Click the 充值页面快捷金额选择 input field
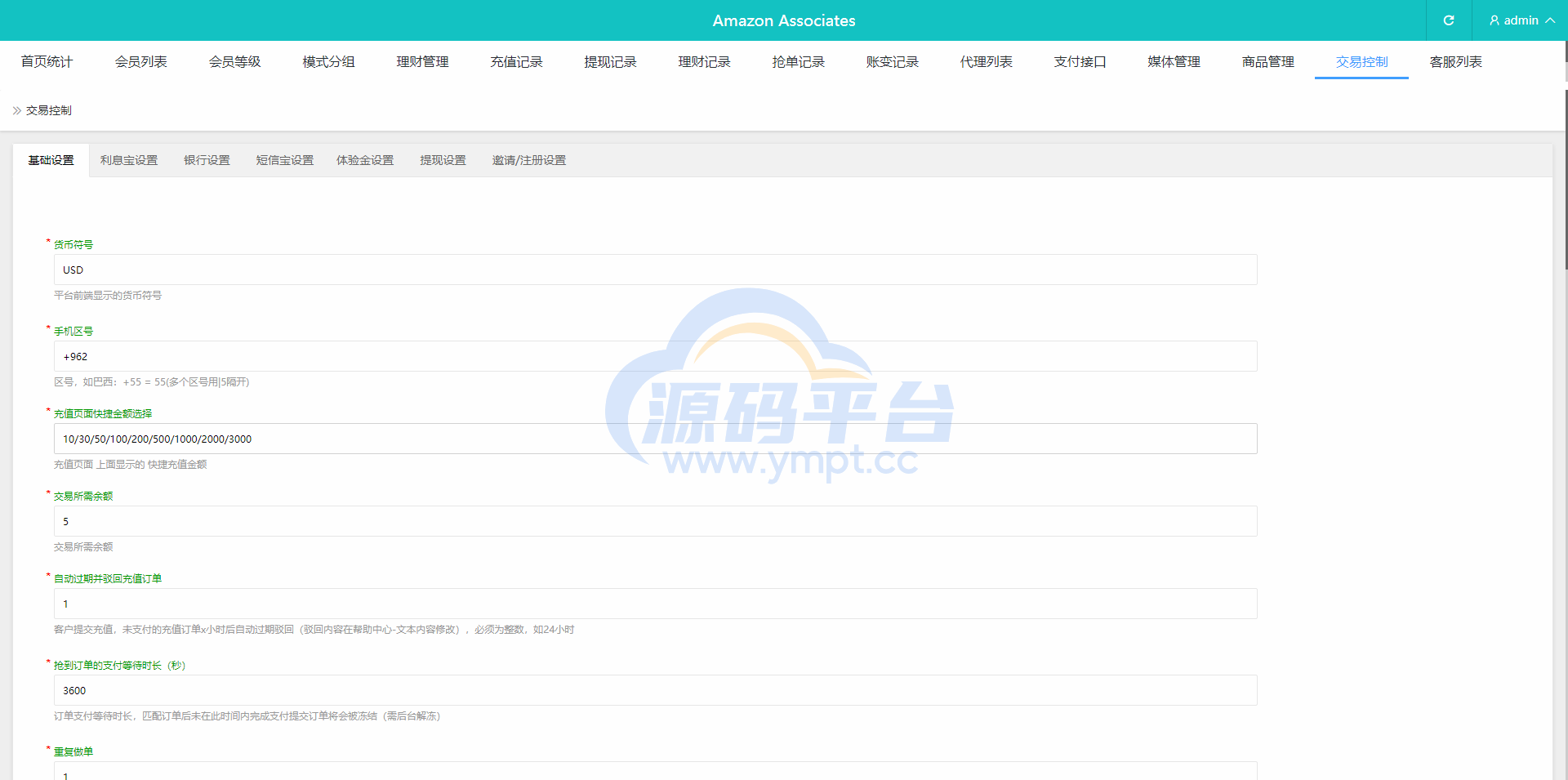Viewport: 1568px width, 780px height. click(655, 439)
